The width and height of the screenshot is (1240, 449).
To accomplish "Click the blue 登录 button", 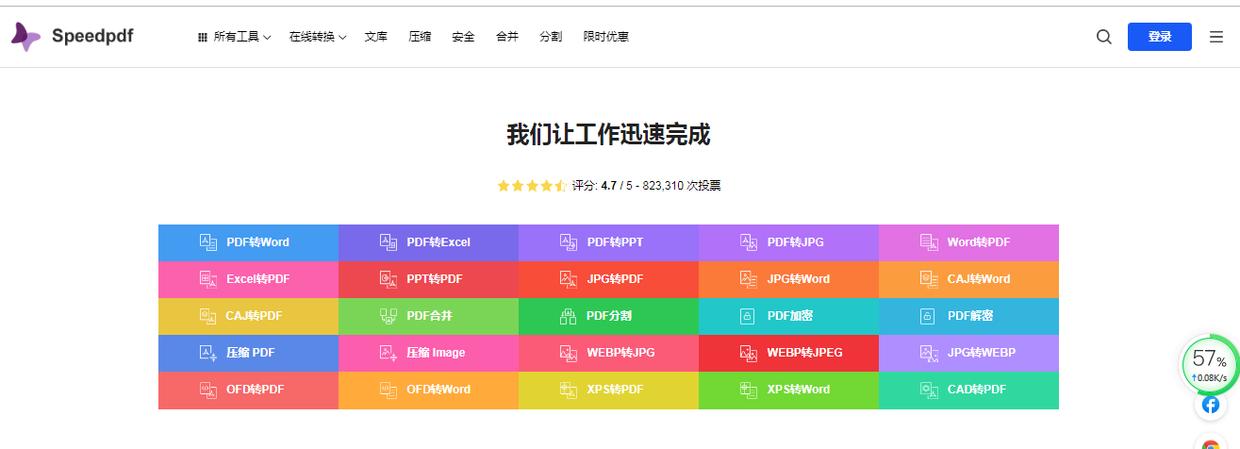I will click(x=1160, y=37).
